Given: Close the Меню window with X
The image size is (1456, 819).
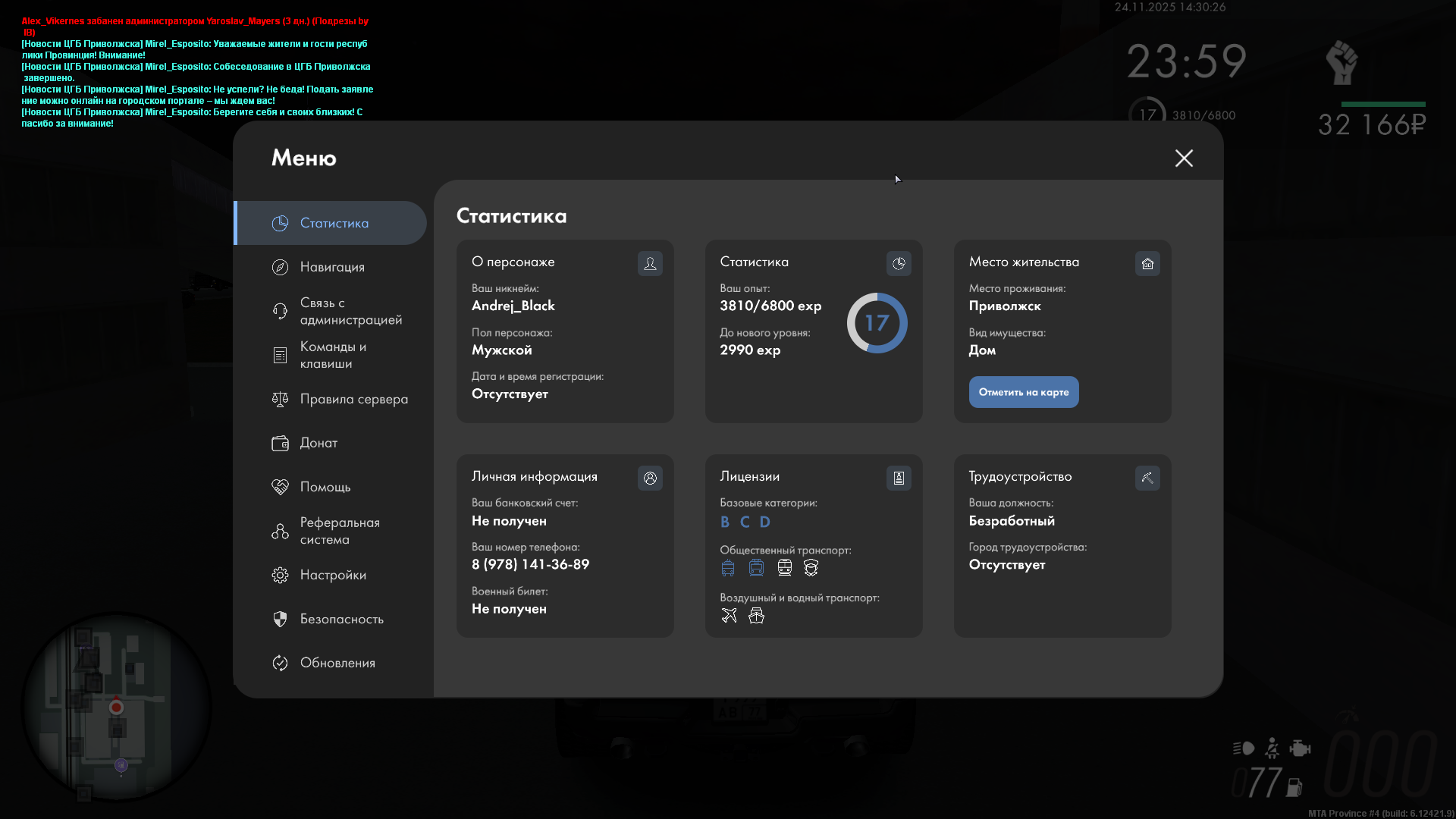Looking at the screenshot, I should coord(1184,158).
